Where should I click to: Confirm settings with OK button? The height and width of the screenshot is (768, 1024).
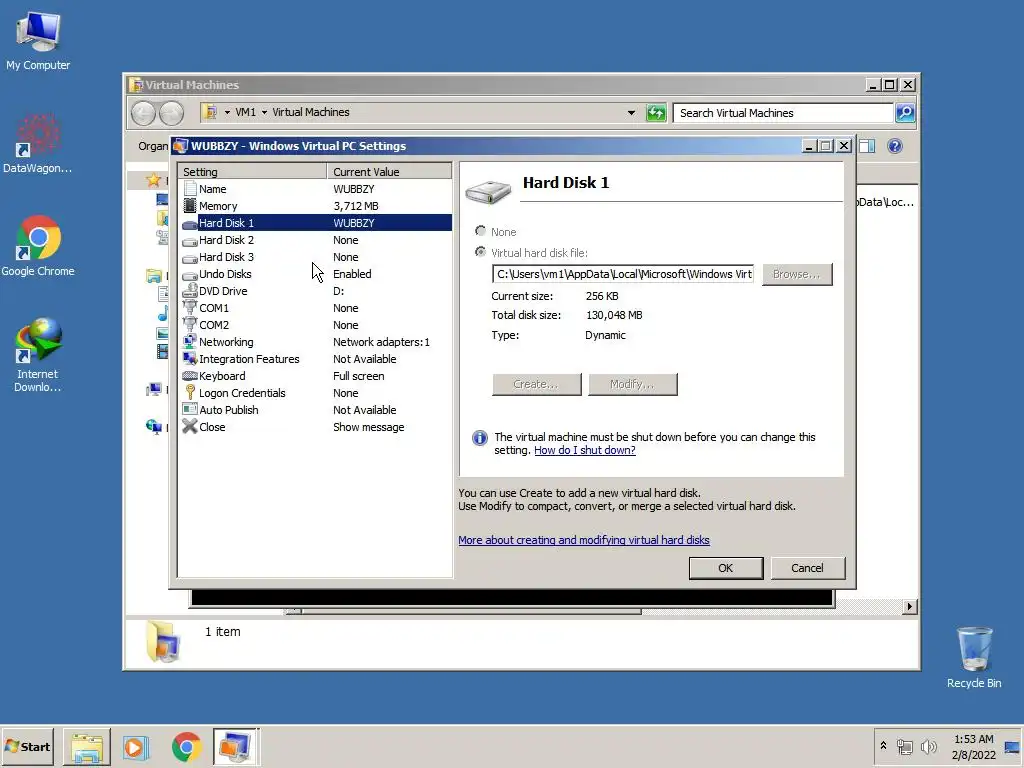pyautogui.click(x=726, y=568)
